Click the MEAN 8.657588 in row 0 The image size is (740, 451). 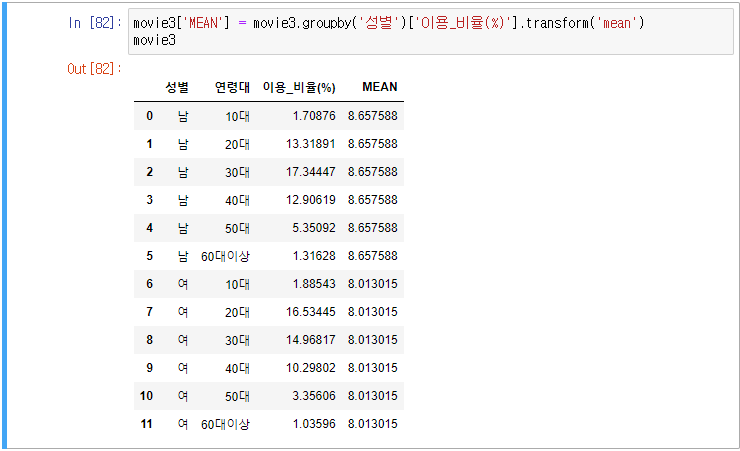point(373,116)
